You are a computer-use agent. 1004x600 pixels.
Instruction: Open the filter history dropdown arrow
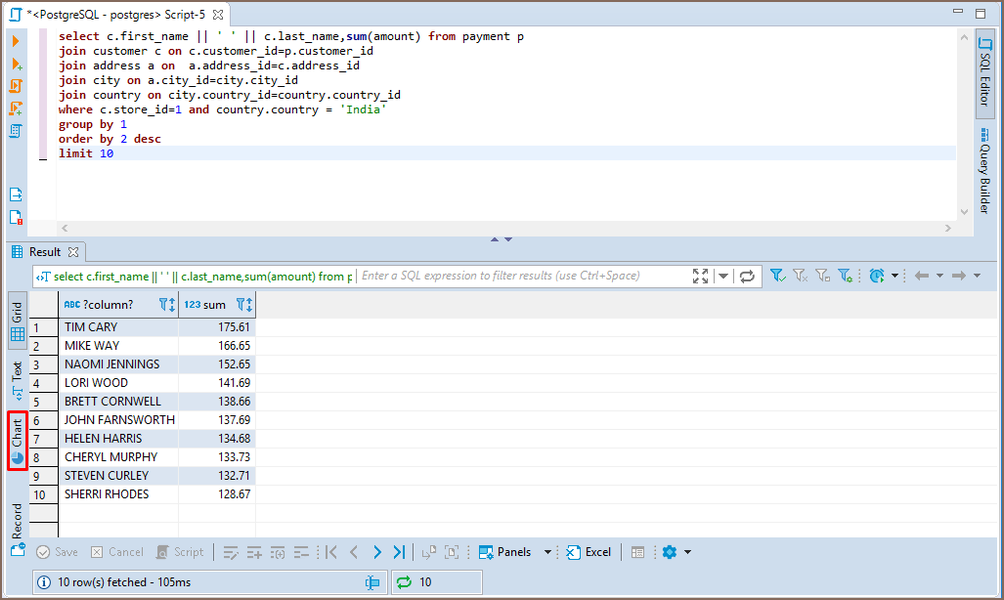click(723, 276)
